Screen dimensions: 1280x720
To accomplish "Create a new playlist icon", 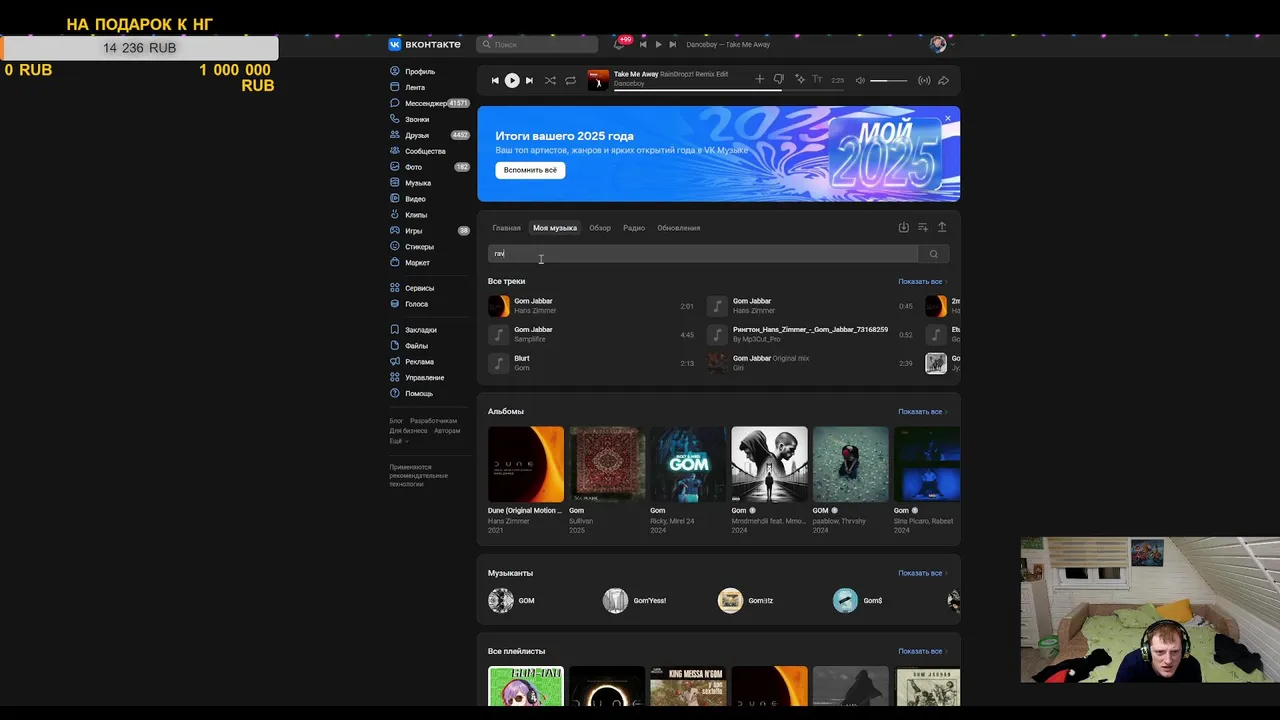I will [923, 228].
